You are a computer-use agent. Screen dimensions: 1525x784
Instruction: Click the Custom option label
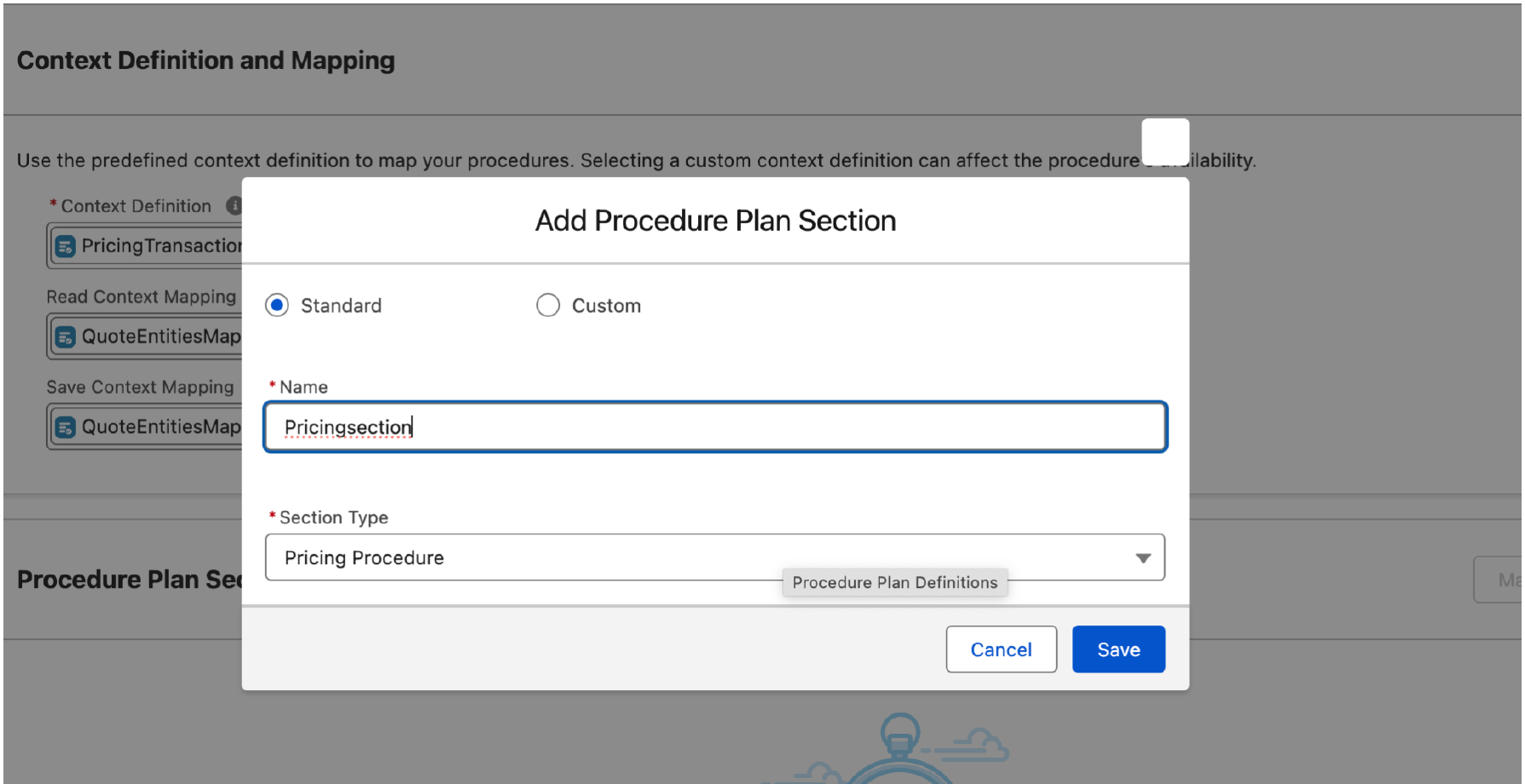point(606,306)
